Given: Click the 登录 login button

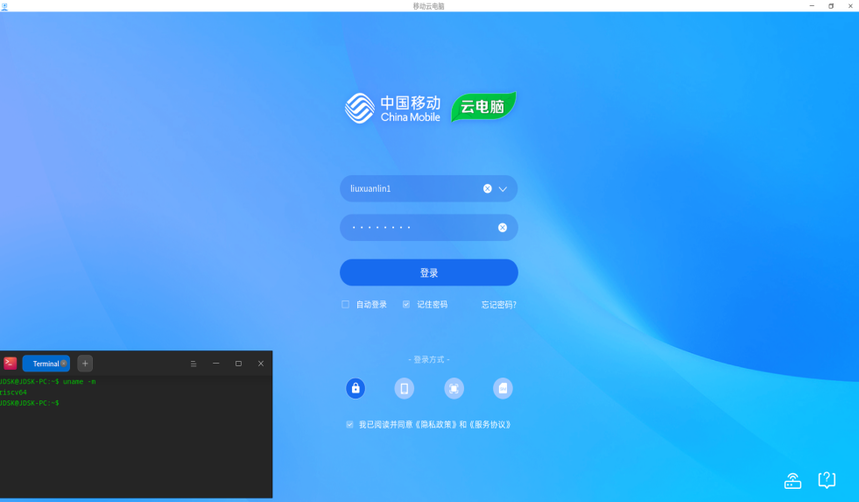Looking at the screenshot, I should (x=428, y=272).
